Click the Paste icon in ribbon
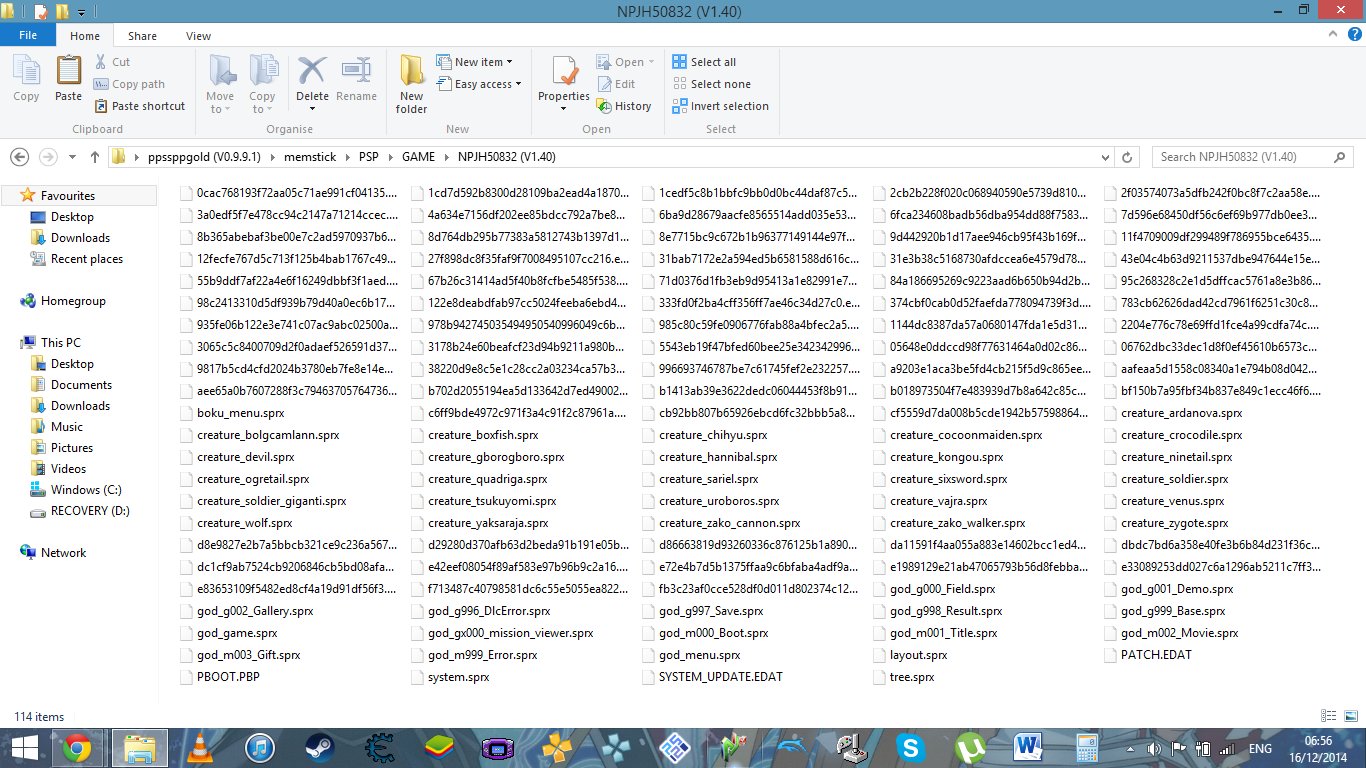 pyautogui.click(x=68, y=80)
